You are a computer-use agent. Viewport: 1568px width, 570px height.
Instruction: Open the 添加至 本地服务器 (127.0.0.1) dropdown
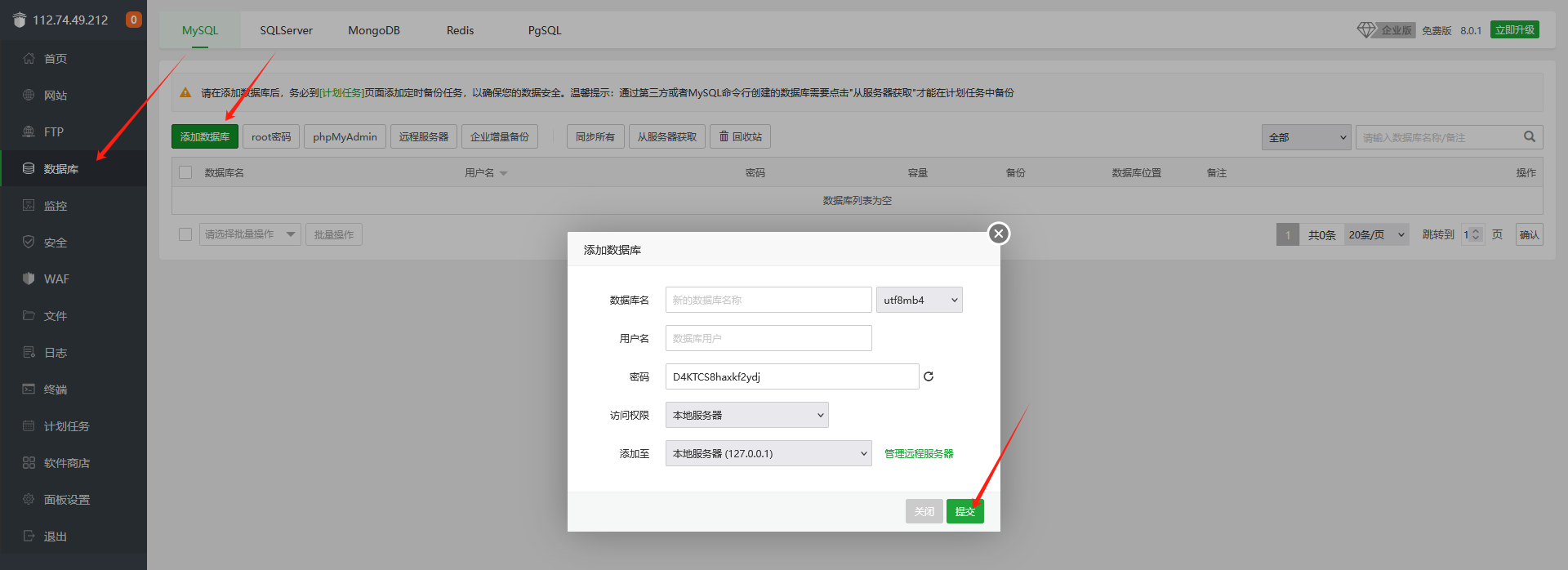pyautogui.click(x=768, y=453)
